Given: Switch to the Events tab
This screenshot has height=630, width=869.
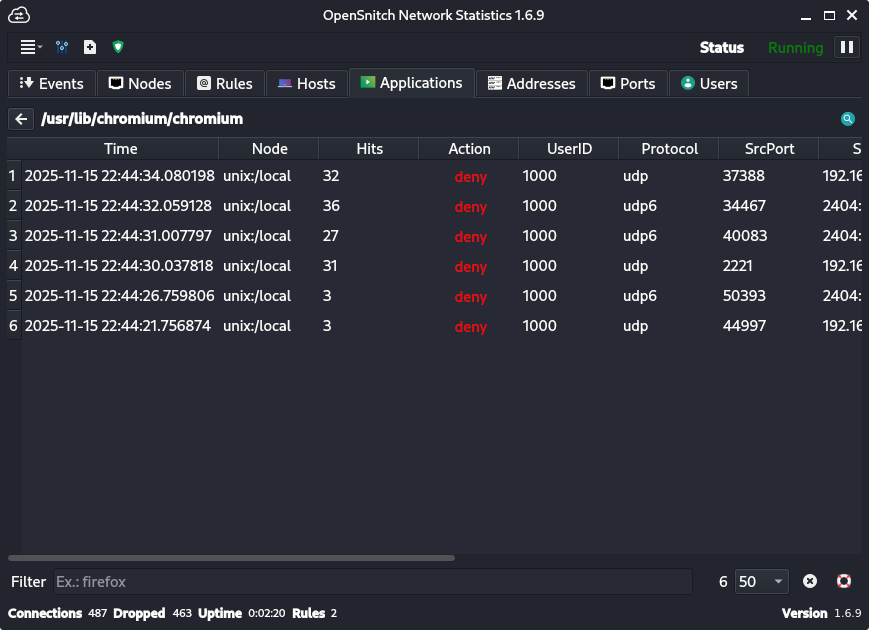Looking at the screenshot, I should tap(52, 84).
